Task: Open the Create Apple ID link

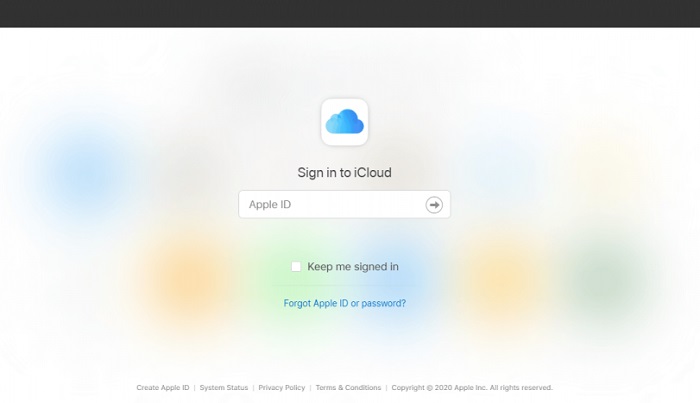Action: (163, 387)
